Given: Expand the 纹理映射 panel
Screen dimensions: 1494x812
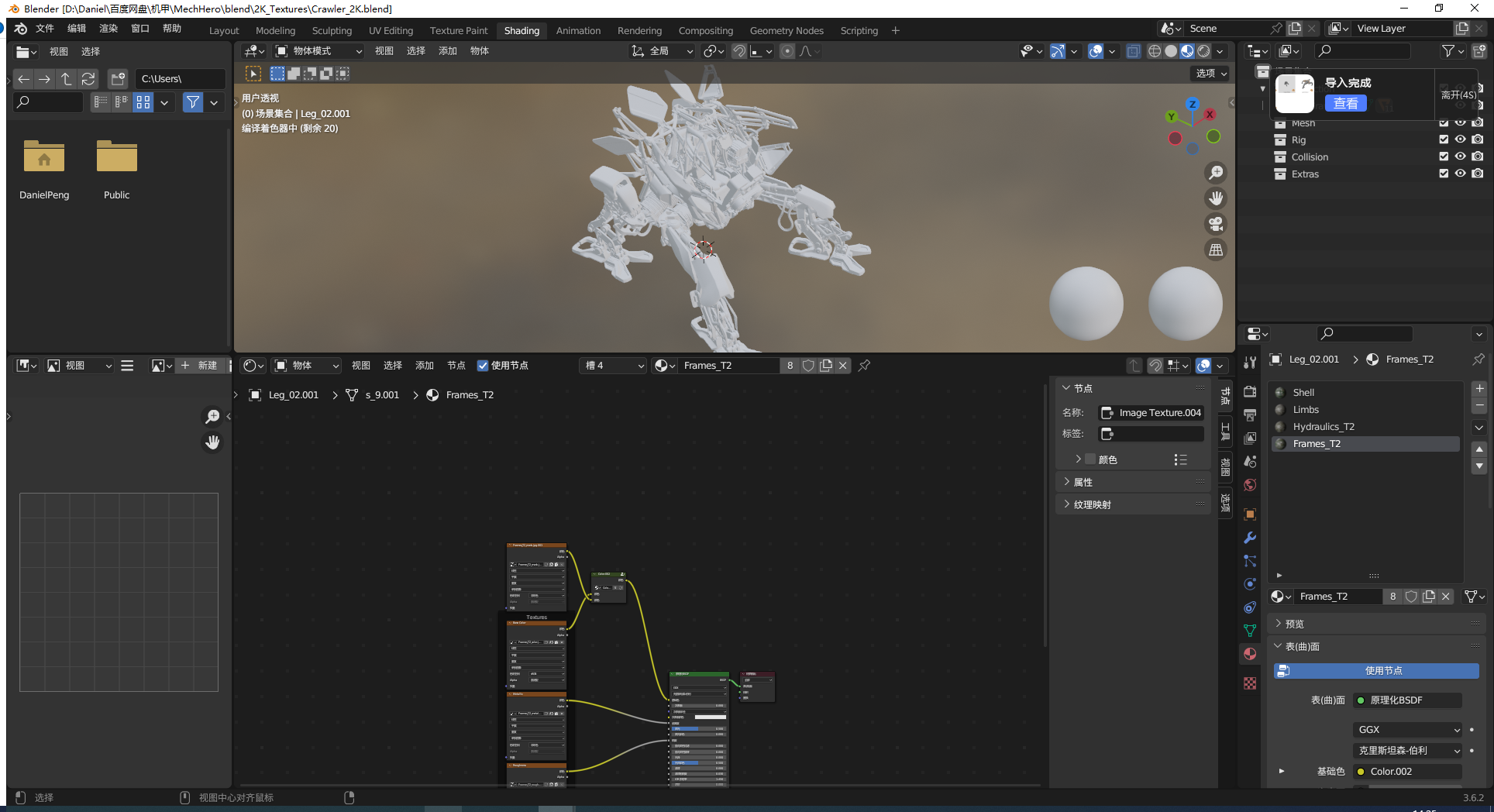Looking at the screenshot, I should pyautogui.click(x=1093, y=504).
